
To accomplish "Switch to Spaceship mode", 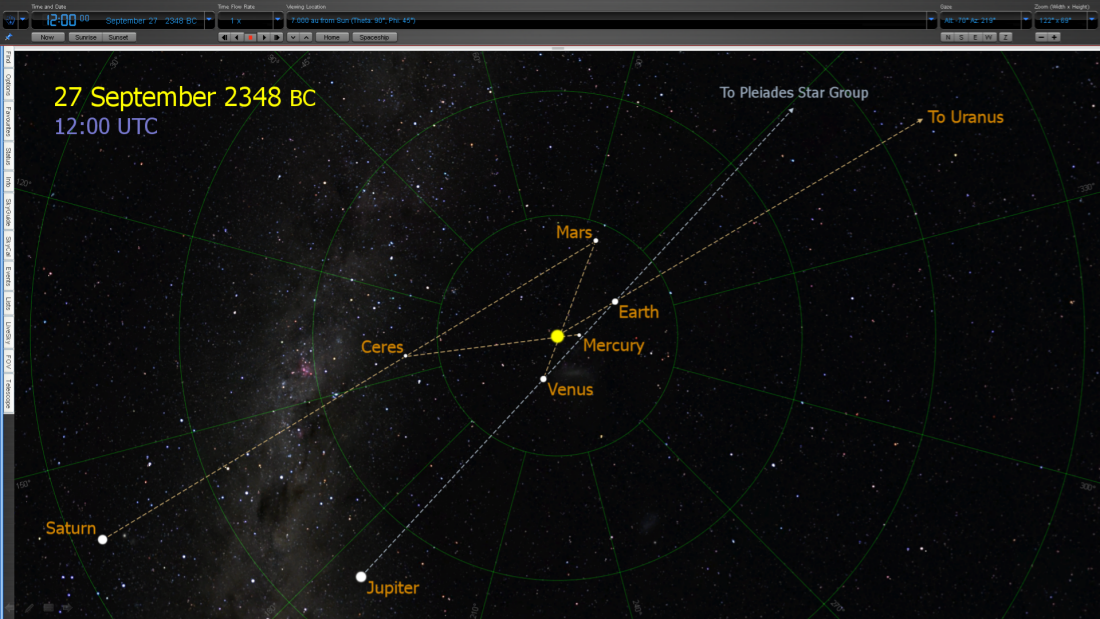I will 375,37.
